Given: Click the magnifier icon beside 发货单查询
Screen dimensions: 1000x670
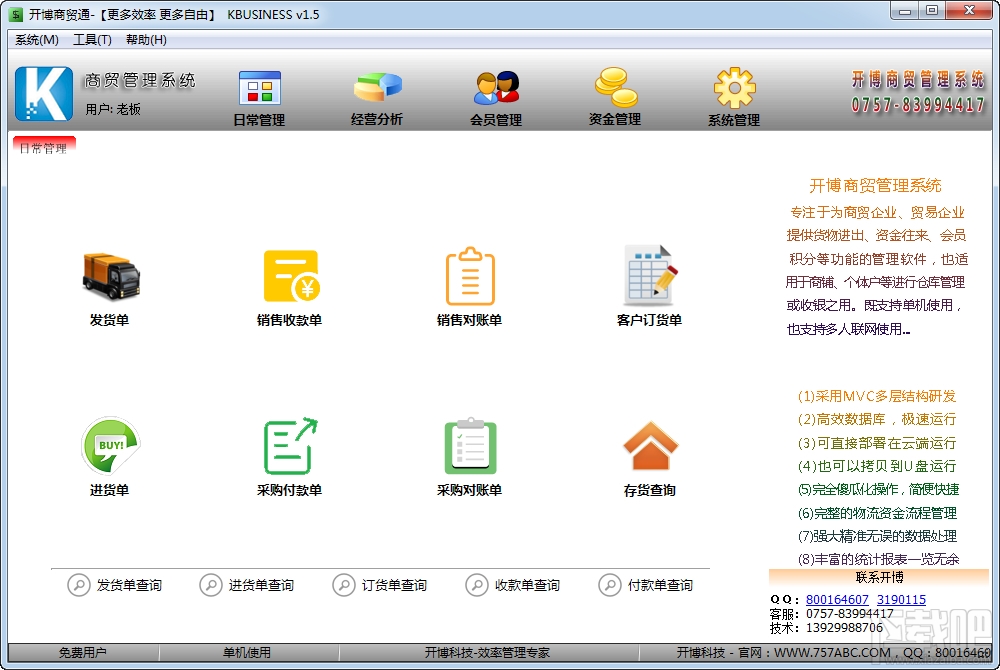Looking at the screenshot, I should pyautogui.click(x=79, y=585).
